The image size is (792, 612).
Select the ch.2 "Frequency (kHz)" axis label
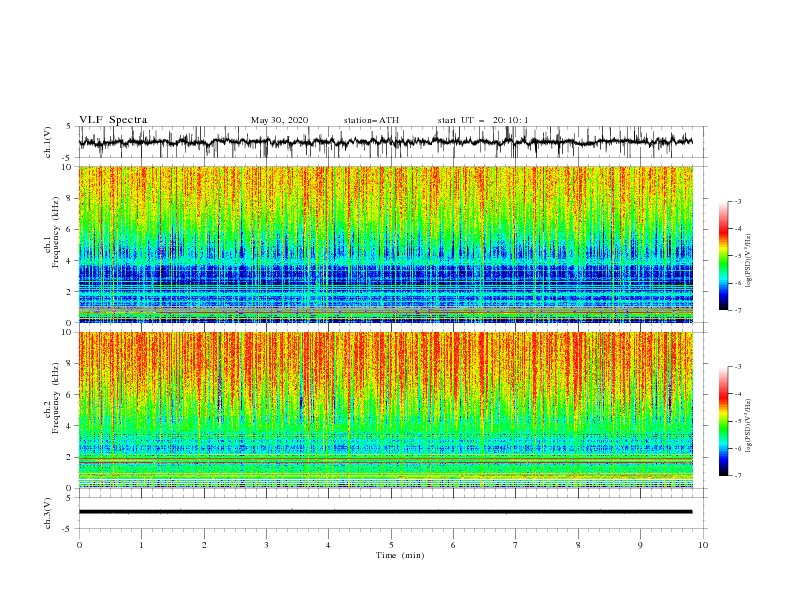[x=56, y=397]
